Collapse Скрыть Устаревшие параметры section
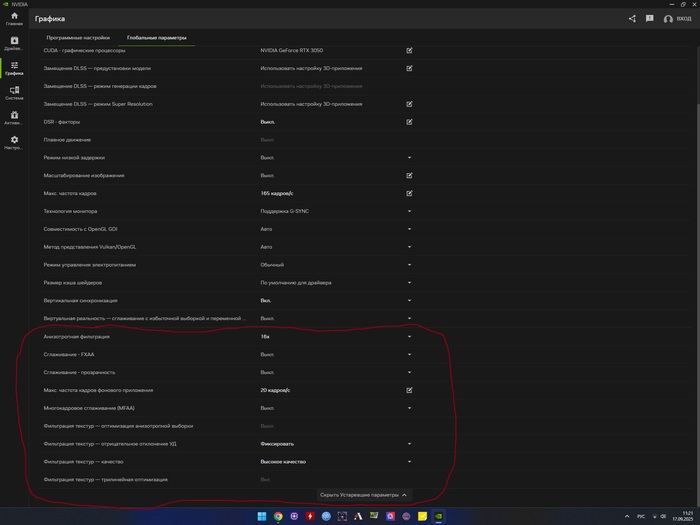The width and height of the screenshot is (700, 525). click(363, 495)
